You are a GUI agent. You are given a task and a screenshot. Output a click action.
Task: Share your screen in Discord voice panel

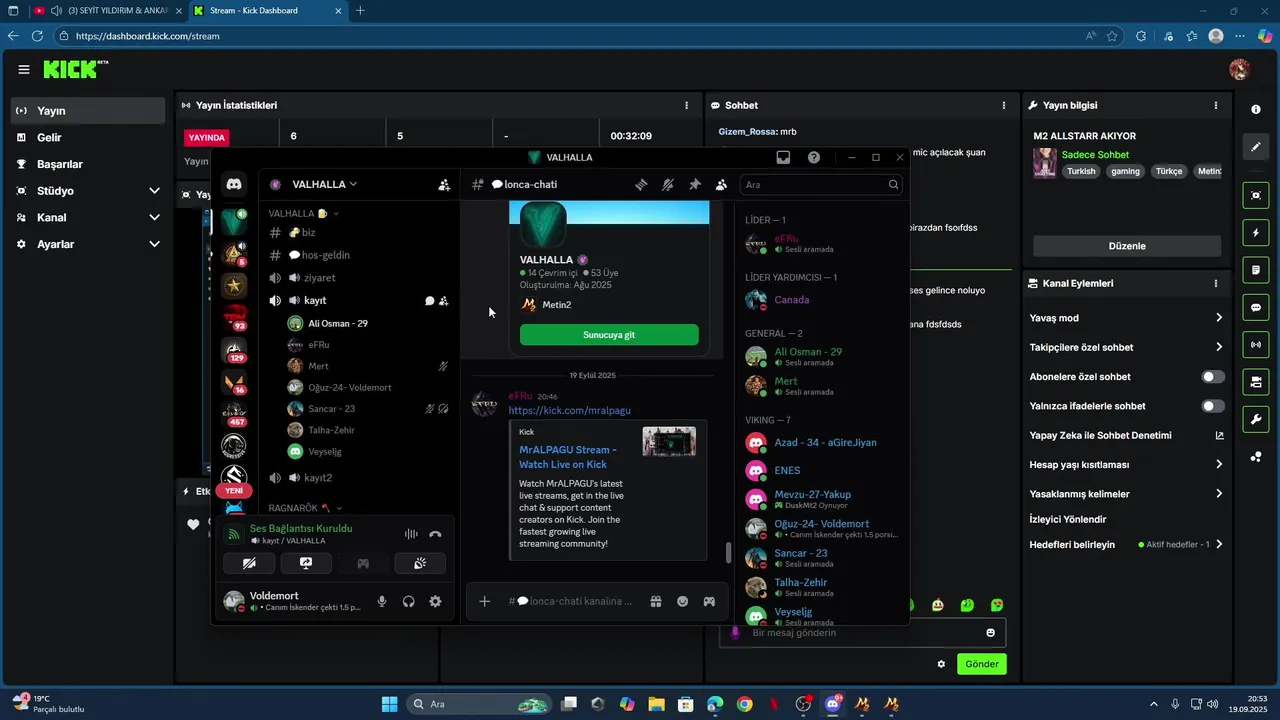(x=306, y=563)
